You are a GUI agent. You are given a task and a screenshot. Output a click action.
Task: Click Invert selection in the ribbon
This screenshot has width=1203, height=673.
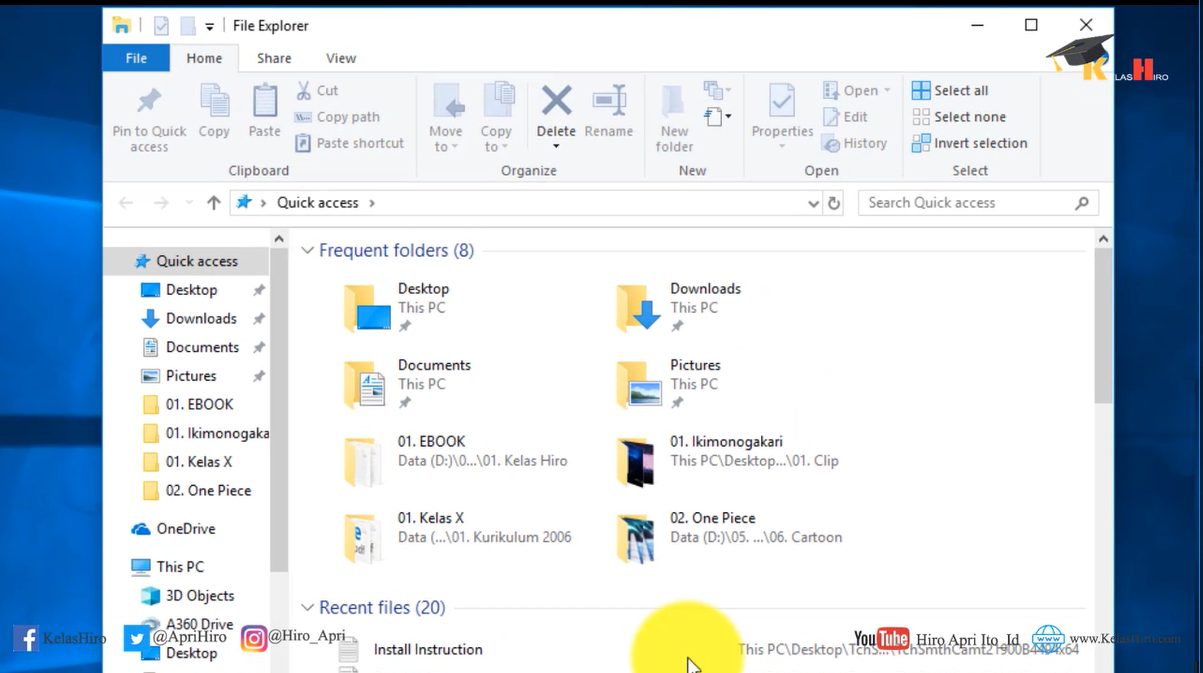[969, 143]
